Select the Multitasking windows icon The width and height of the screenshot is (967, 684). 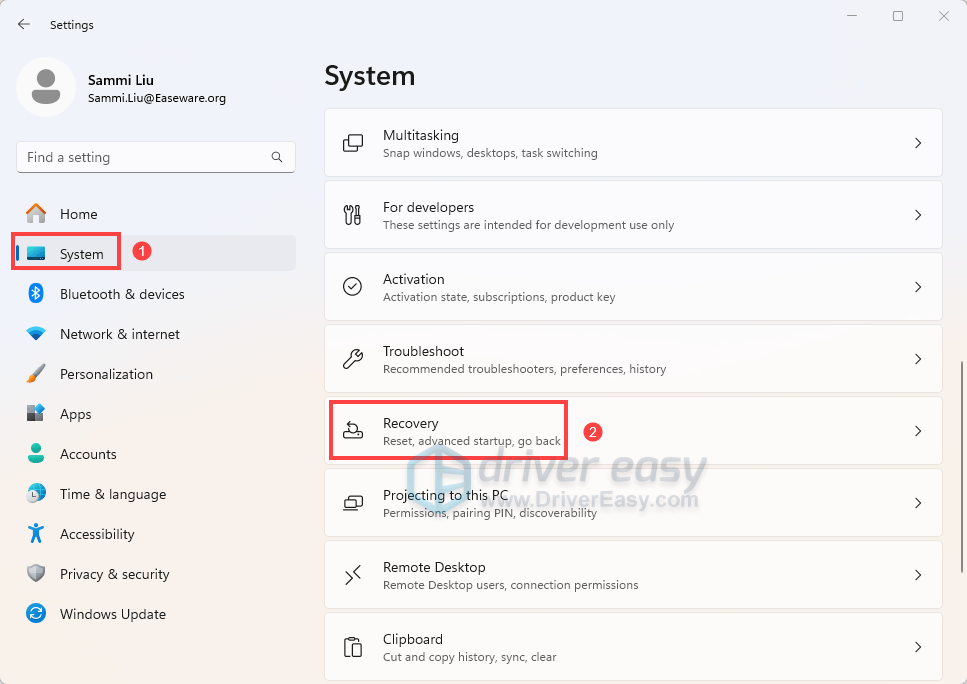[x=353, y=142]
